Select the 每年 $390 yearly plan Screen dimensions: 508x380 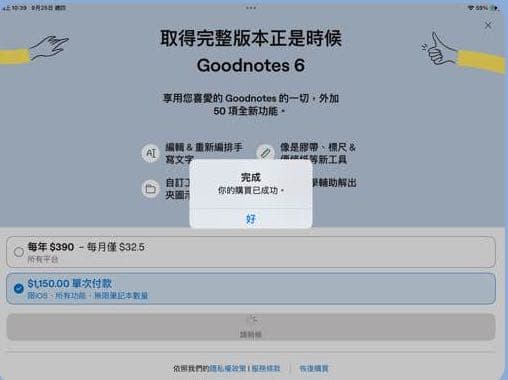coord(251,252)
